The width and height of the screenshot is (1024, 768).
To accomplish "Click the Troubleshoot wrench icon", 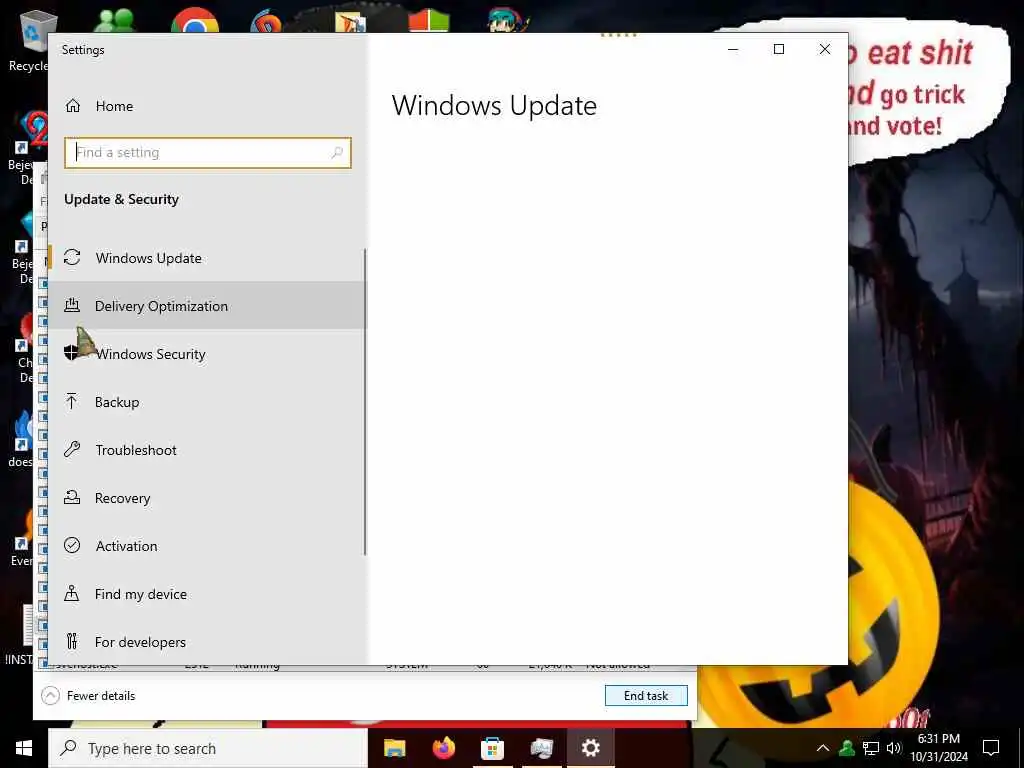I will 72,449.
